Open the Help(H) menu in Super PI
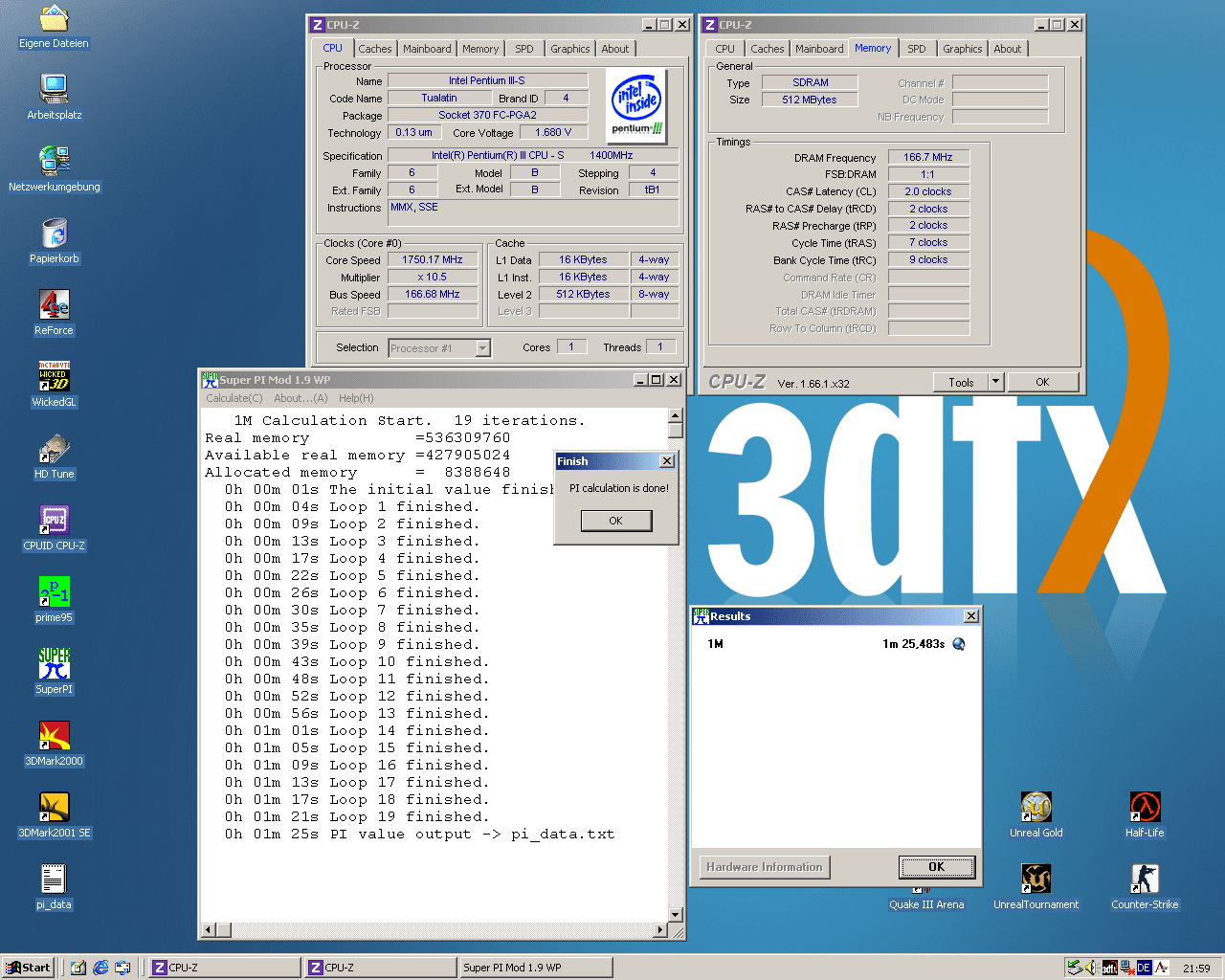Image resolution: width=1225 pixels, height=980 pixels. 356,398
